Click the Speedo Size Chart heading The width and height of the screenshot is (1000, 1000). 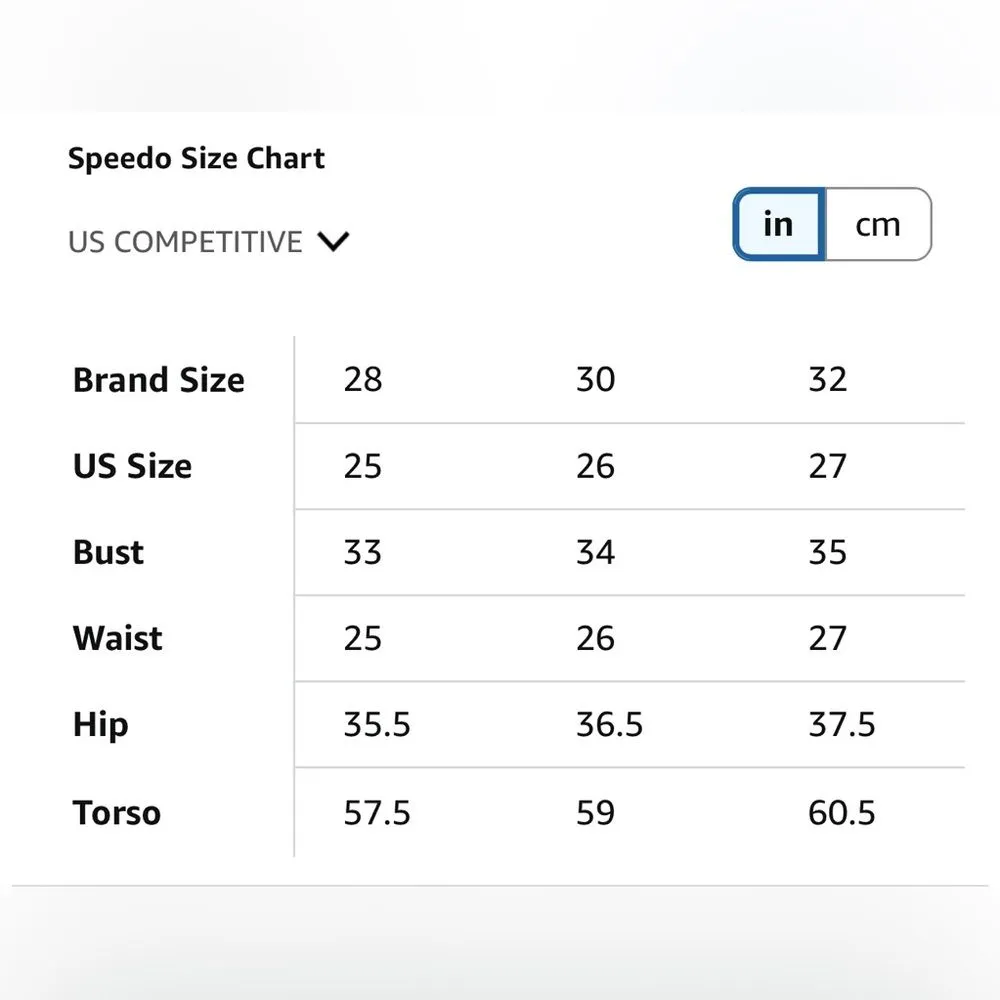196,159
